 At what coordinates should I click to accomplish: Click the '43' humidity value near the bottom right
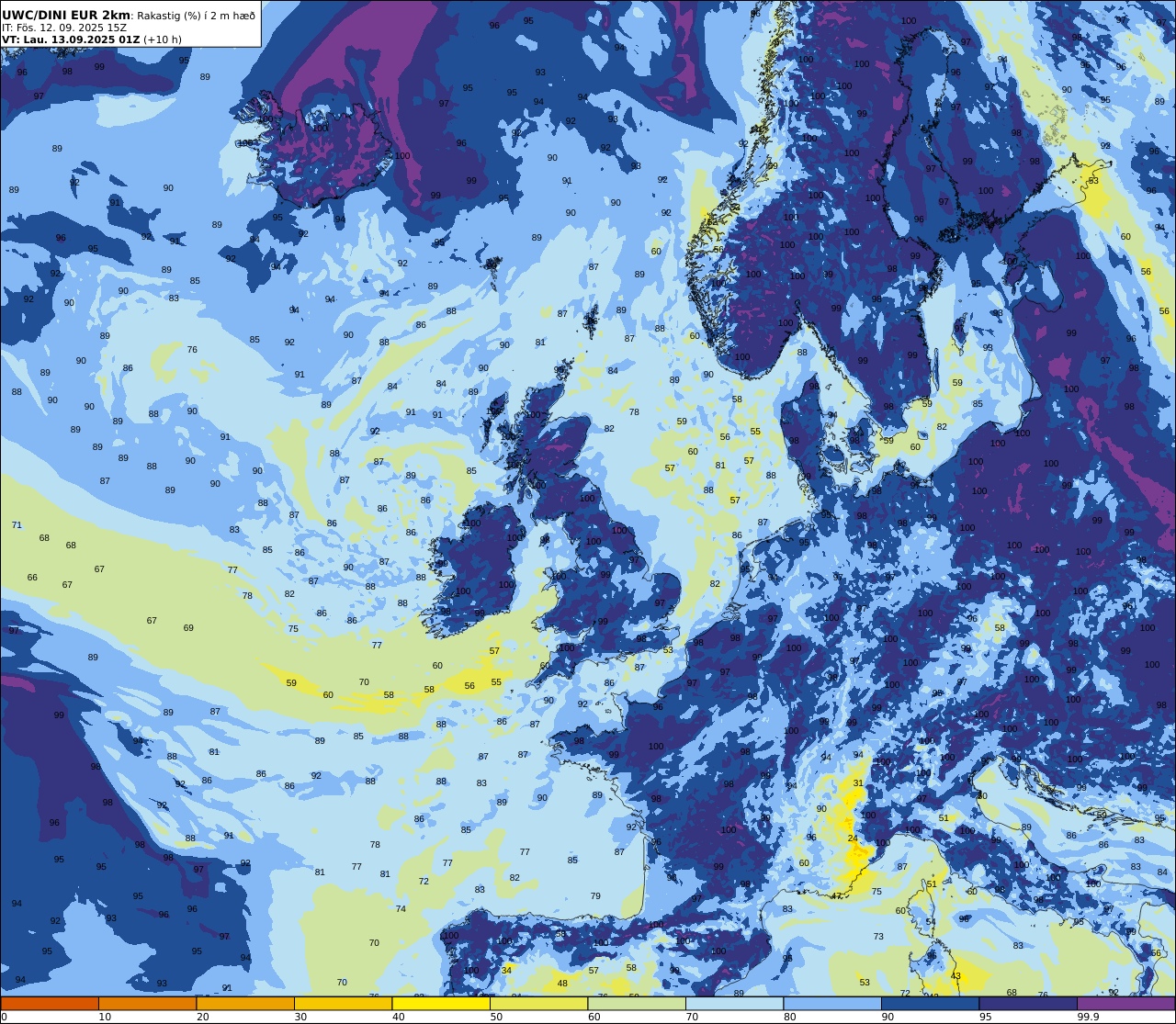click(955, 976)
